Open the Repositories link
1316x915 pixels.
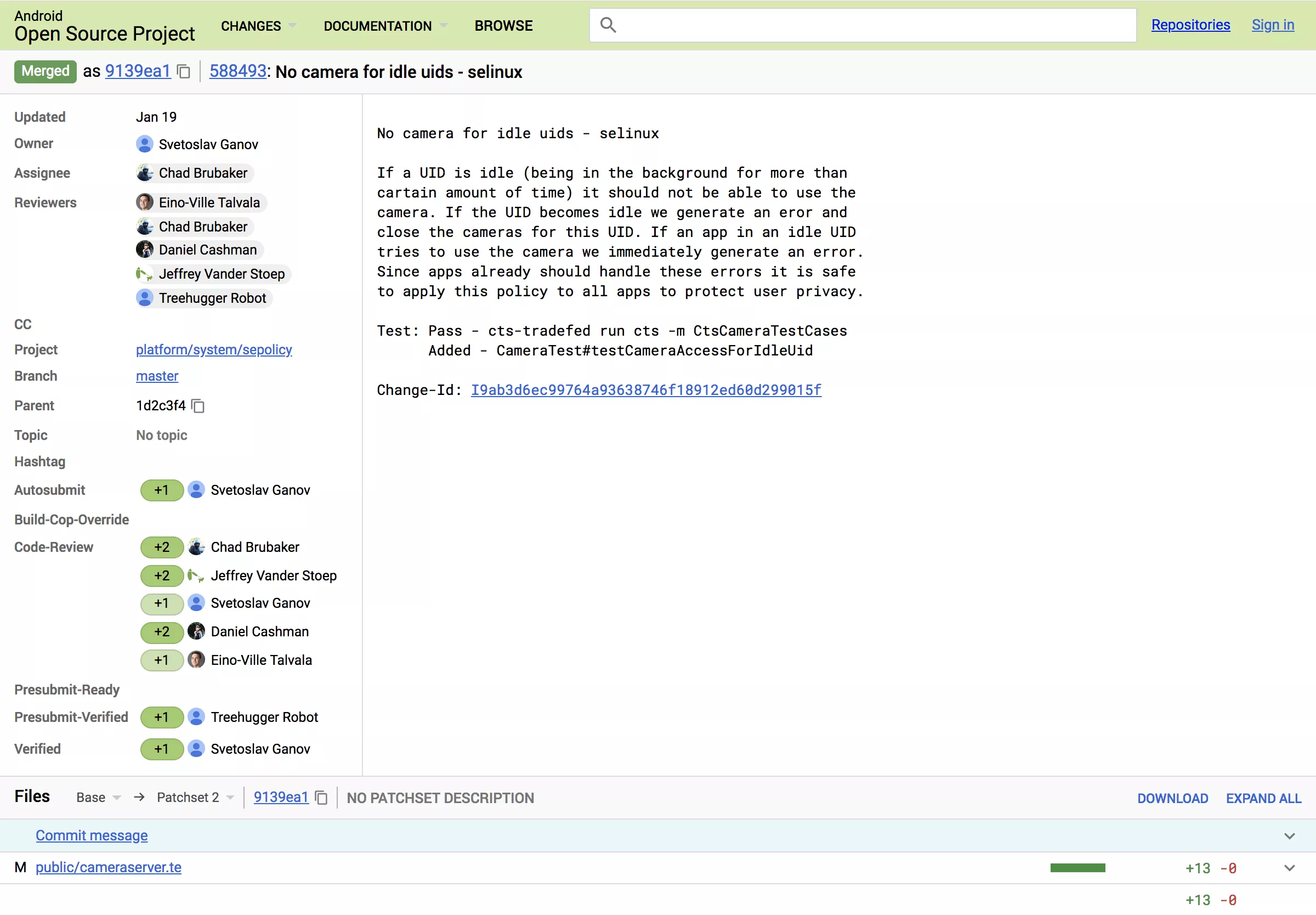pos(1190,25)
